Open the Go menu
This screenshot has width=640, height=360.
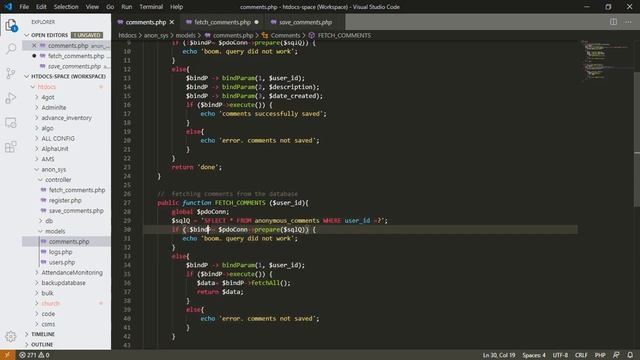[110, 7]
